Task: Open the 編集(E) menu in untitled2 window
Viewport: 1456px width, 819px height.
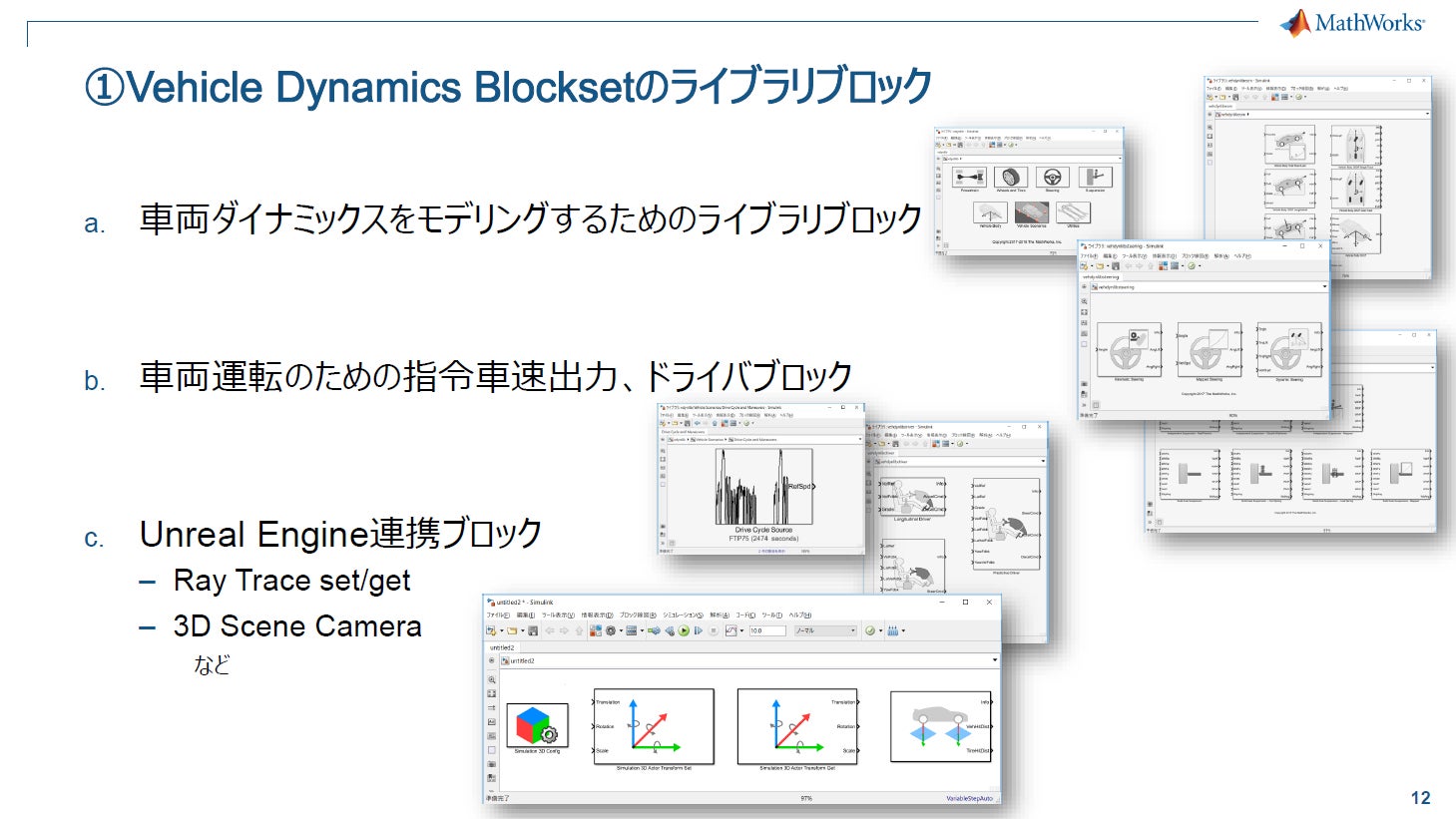Action: tap(526, 615)
